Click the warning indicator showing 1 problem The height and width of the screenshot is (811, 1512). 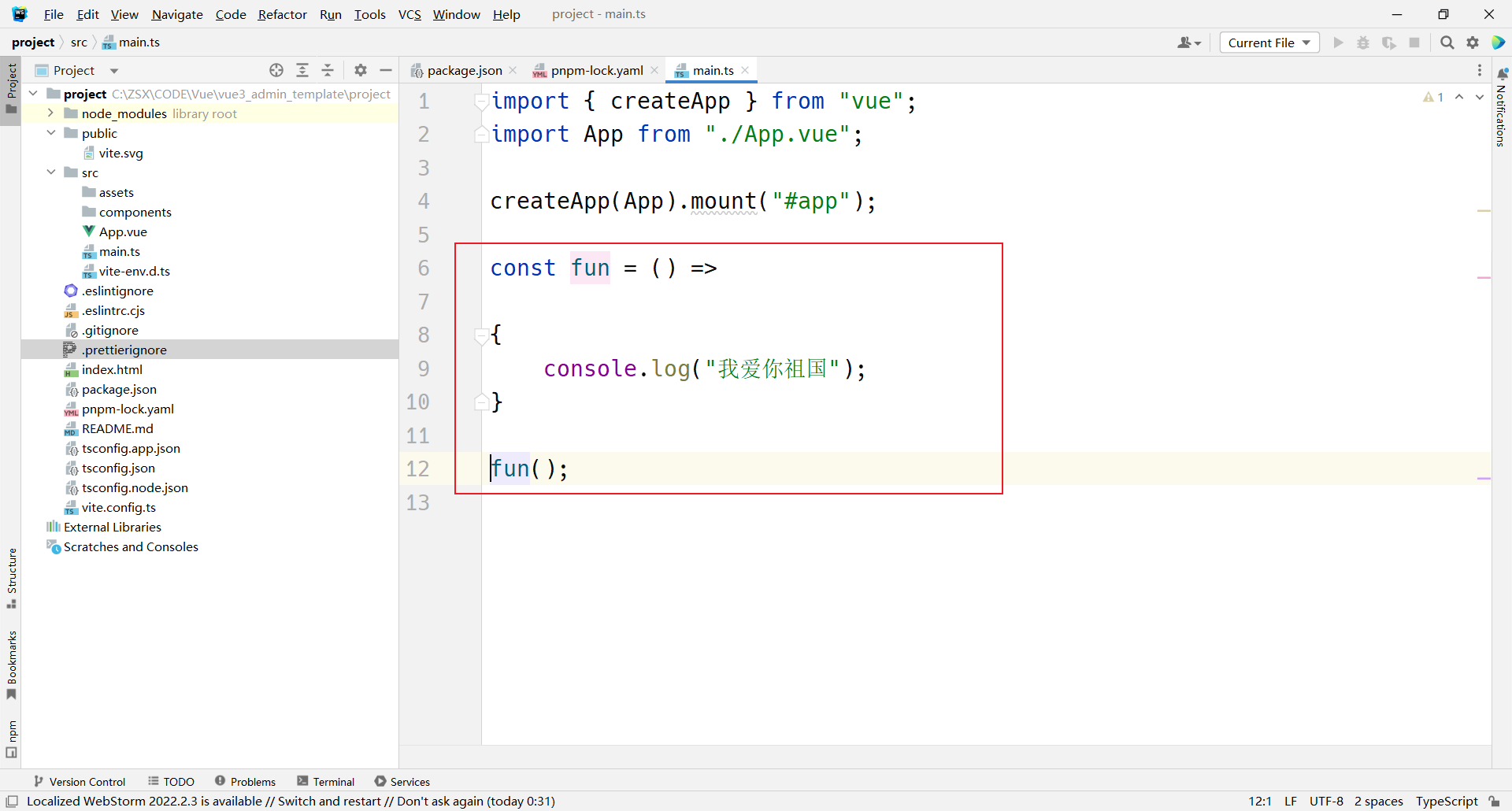pyautogui.click(x=1433, y=97)
